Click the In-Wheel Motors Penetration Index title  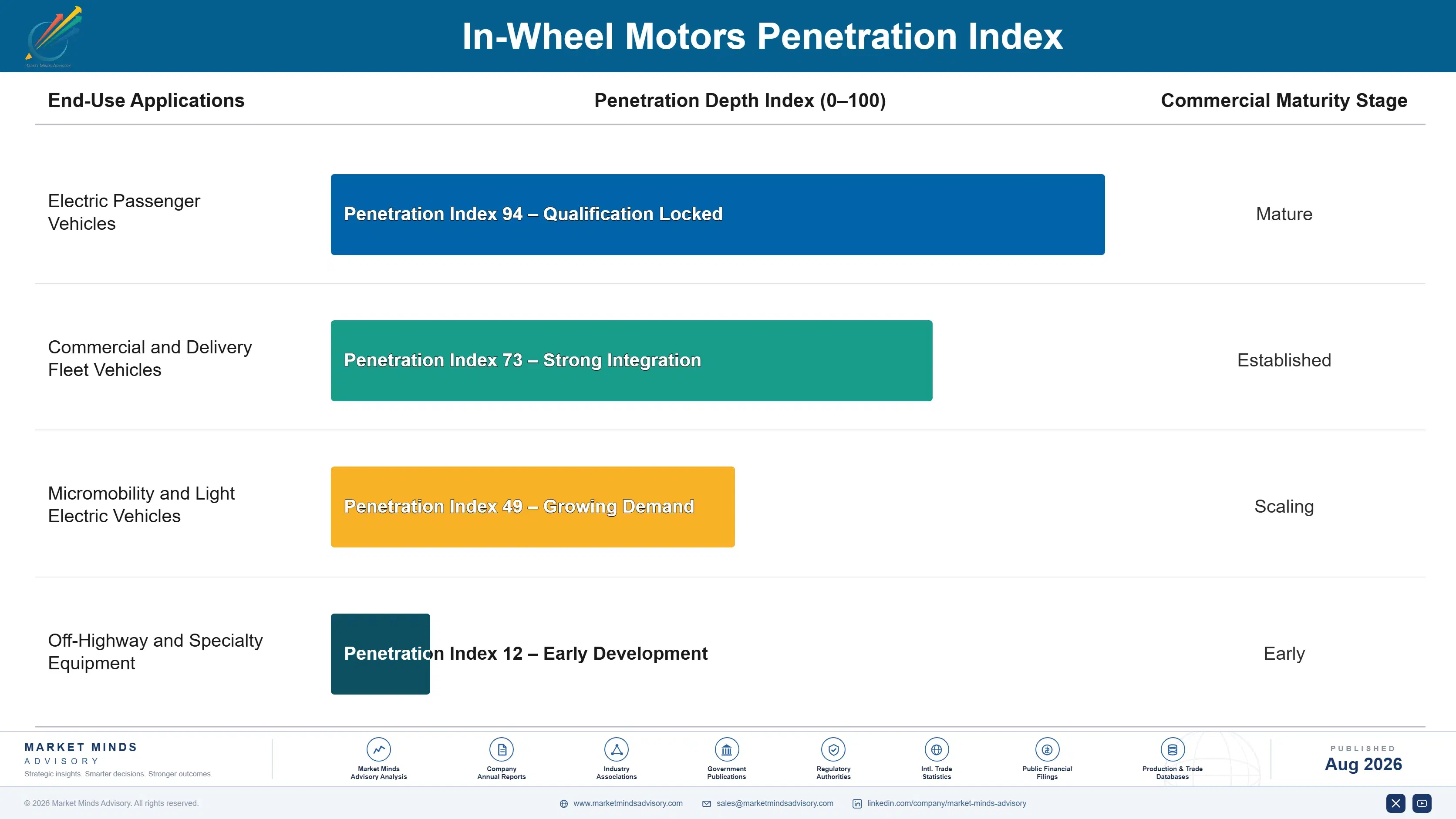click(762, 36)
